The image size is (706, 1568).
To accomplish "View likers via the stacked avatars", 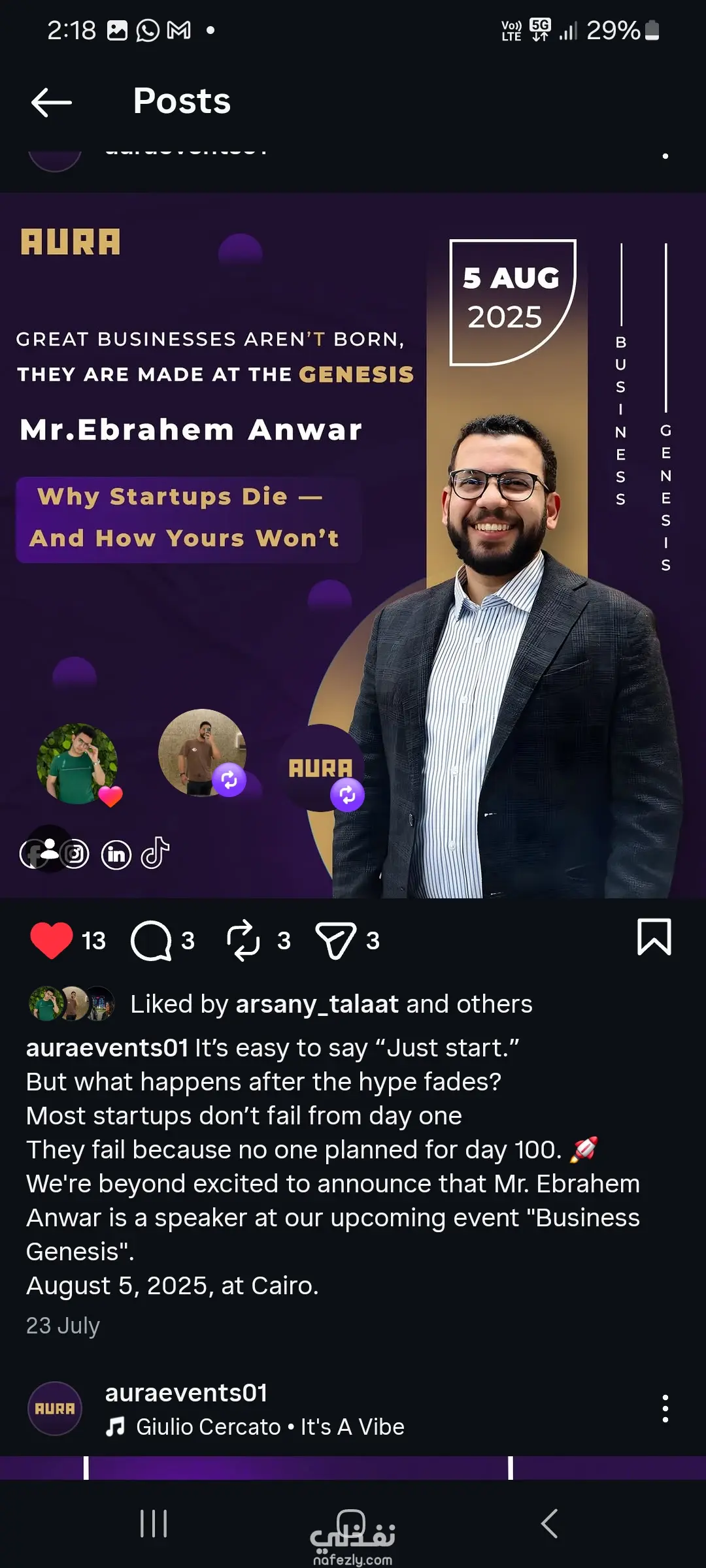I will [x=72, y=1004].
